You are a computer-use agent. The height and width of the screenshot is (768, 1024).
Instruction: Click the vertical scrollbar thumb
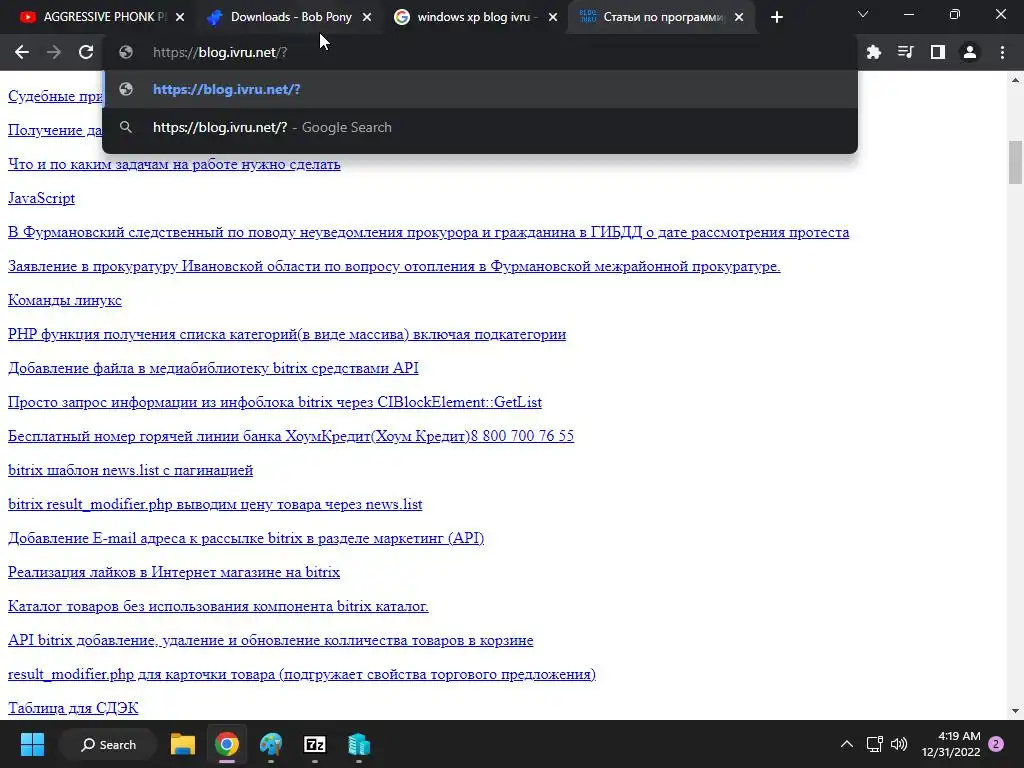pyautogui.click(x=1015, y=162)
